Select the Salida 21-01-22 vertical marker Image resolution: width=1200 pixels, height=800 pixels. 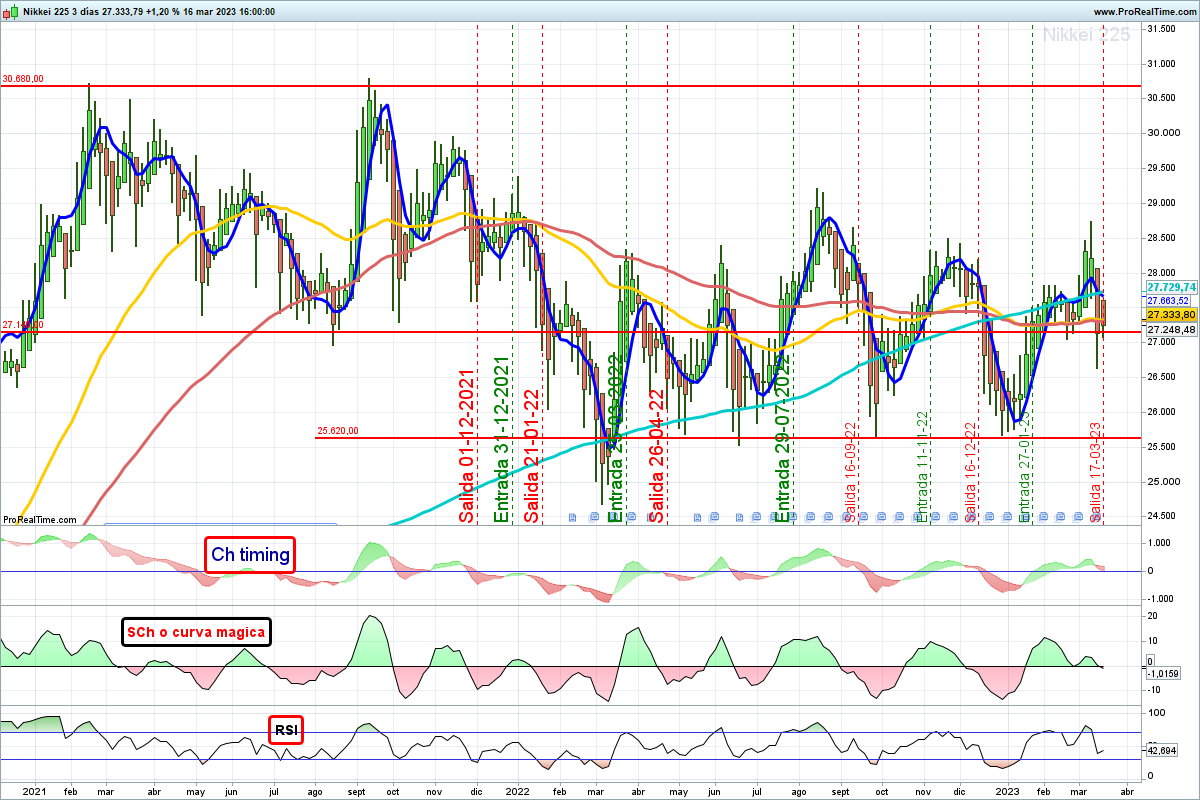[x=532, y=455]
